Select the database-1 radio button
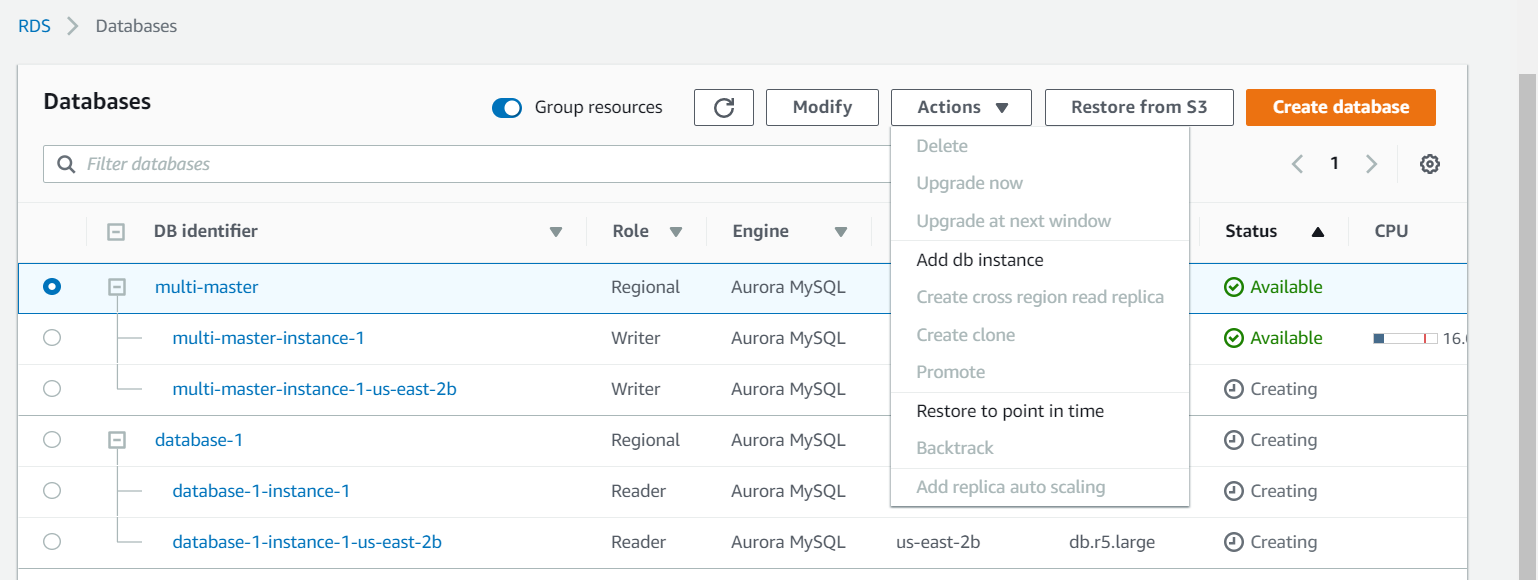1538x580 pixels. tap(52, 440)
